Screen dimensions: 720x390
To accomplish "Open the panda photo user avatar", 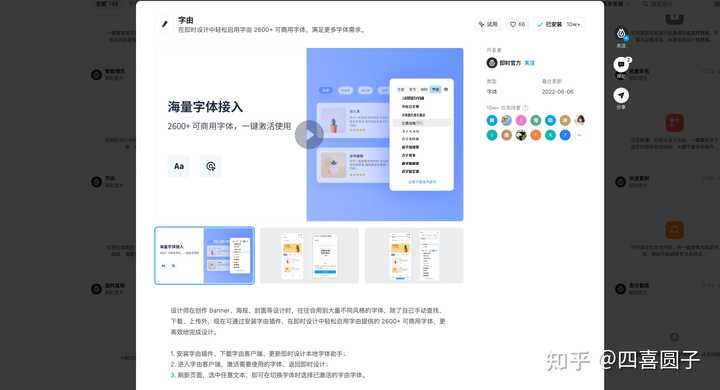I will pyautogui.click(x=521, y=135).
